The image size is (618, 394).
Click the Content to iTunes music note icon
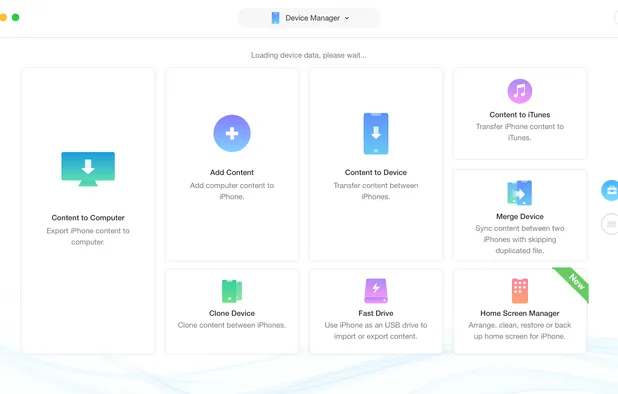[x=519, y=91]
